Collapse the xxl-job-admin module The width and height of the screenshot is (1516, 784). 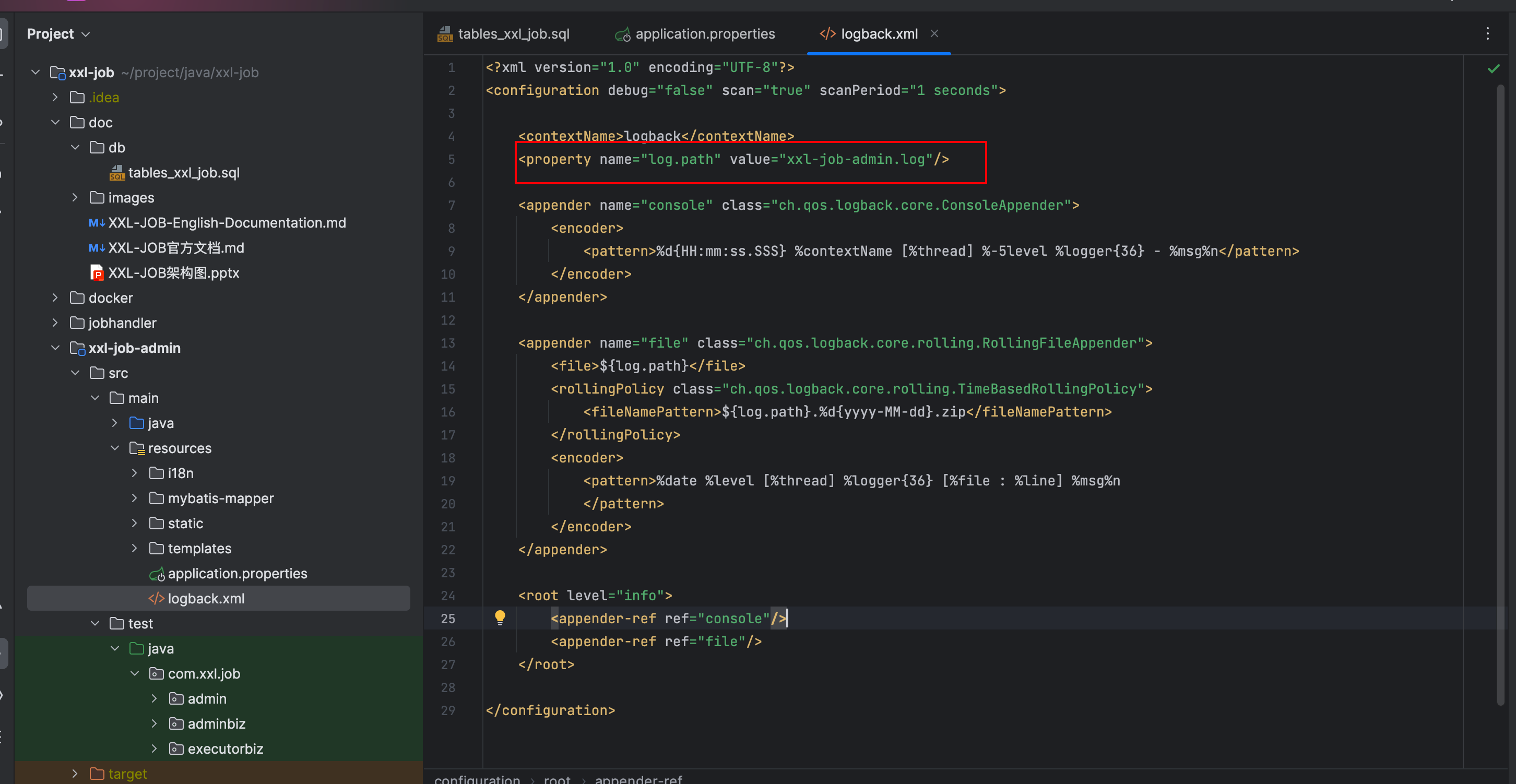(55, 348)
